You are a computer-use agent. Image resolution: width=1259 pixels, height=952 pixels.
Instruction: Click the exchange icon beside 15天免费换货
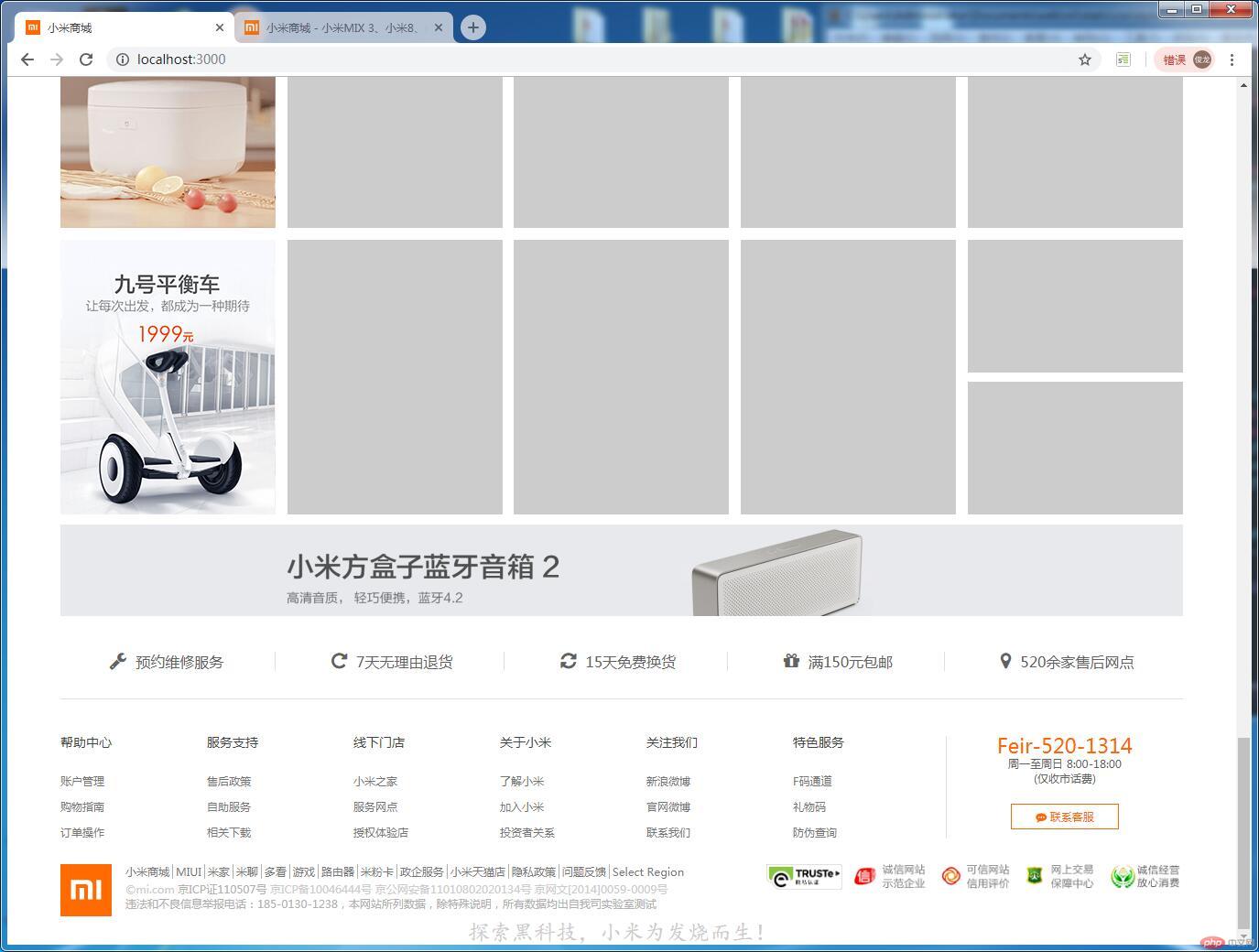click(569, 661)
